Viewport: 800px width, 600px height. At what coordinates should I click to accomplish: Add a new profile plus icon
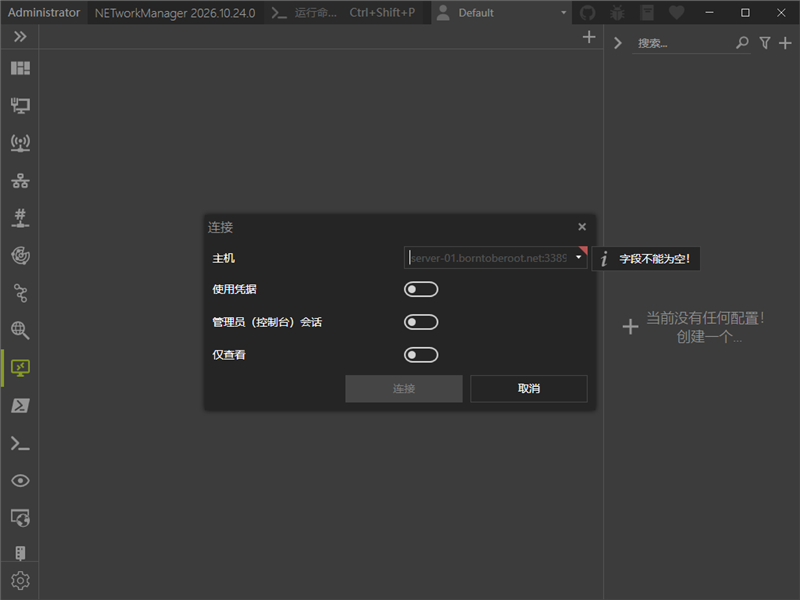[x=785, y=43]
